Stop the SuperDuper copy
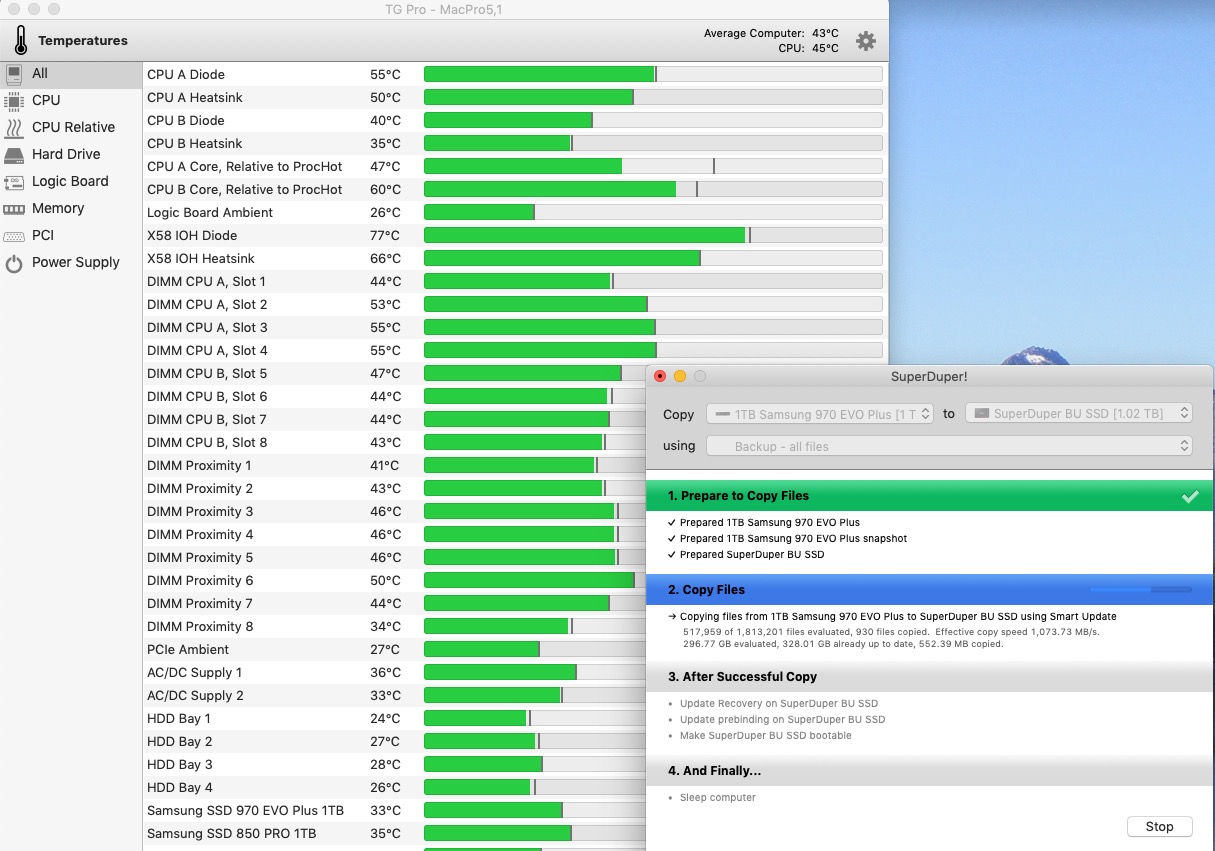The width and height of the screenshot is (1215, 851). point(1160,826)
